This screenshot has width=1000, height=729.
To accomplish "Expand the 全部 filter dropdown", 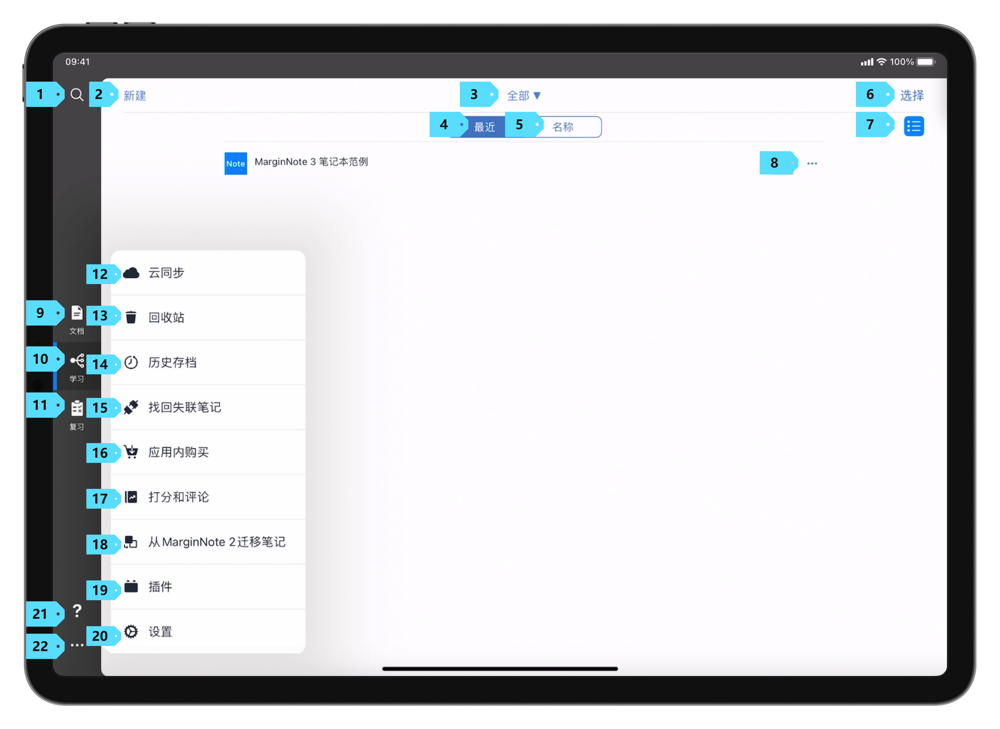I will coord(524,96).
